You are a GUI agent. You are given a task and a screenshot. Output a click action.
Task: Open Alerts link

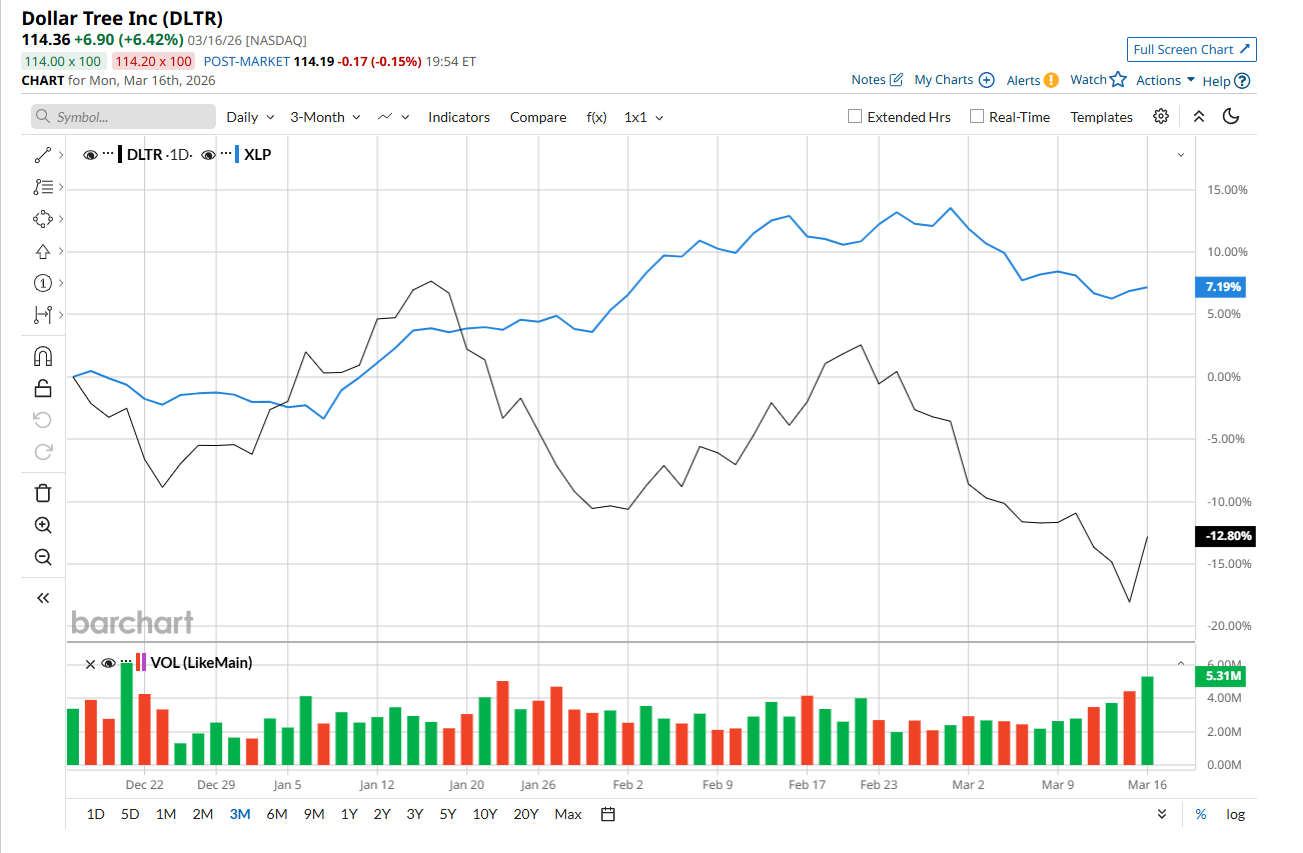(1032, 80)
